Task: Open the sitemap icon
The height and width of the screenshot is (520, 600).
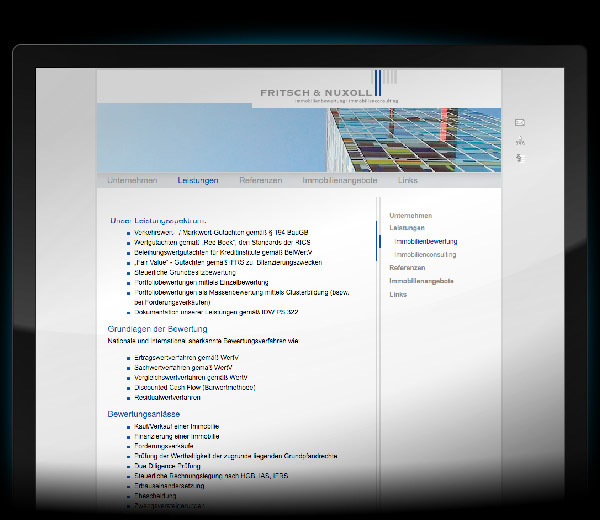Action: click(x=520, y=141)
